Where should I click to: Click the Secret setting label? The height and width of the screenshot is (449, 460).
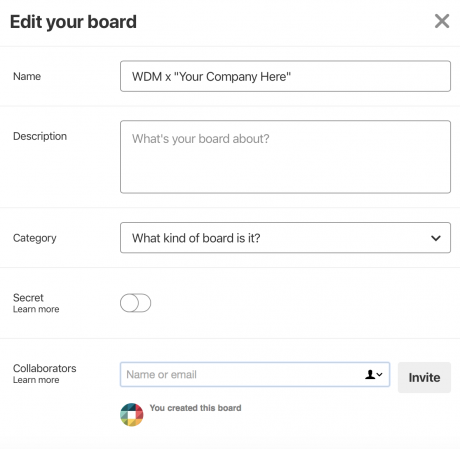click(x=28, y=297)
